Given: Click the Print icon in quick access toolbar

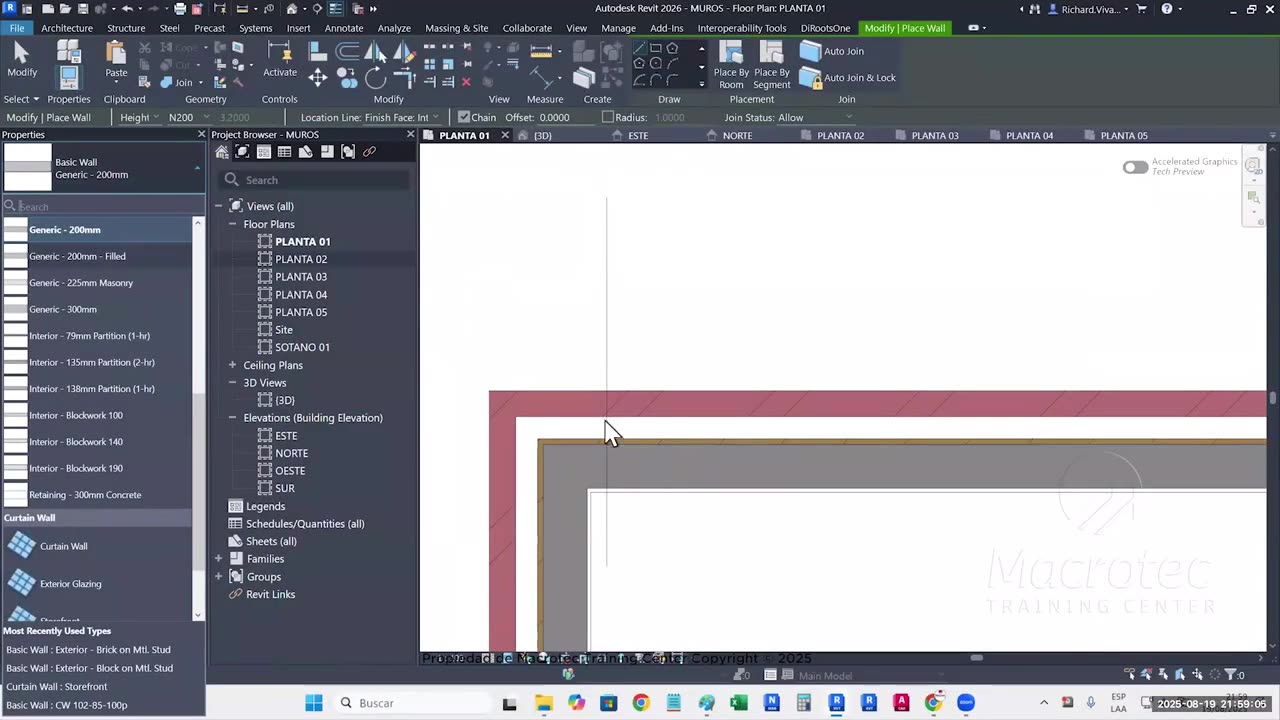Looking at the screenshot, I should pos(180,9).
